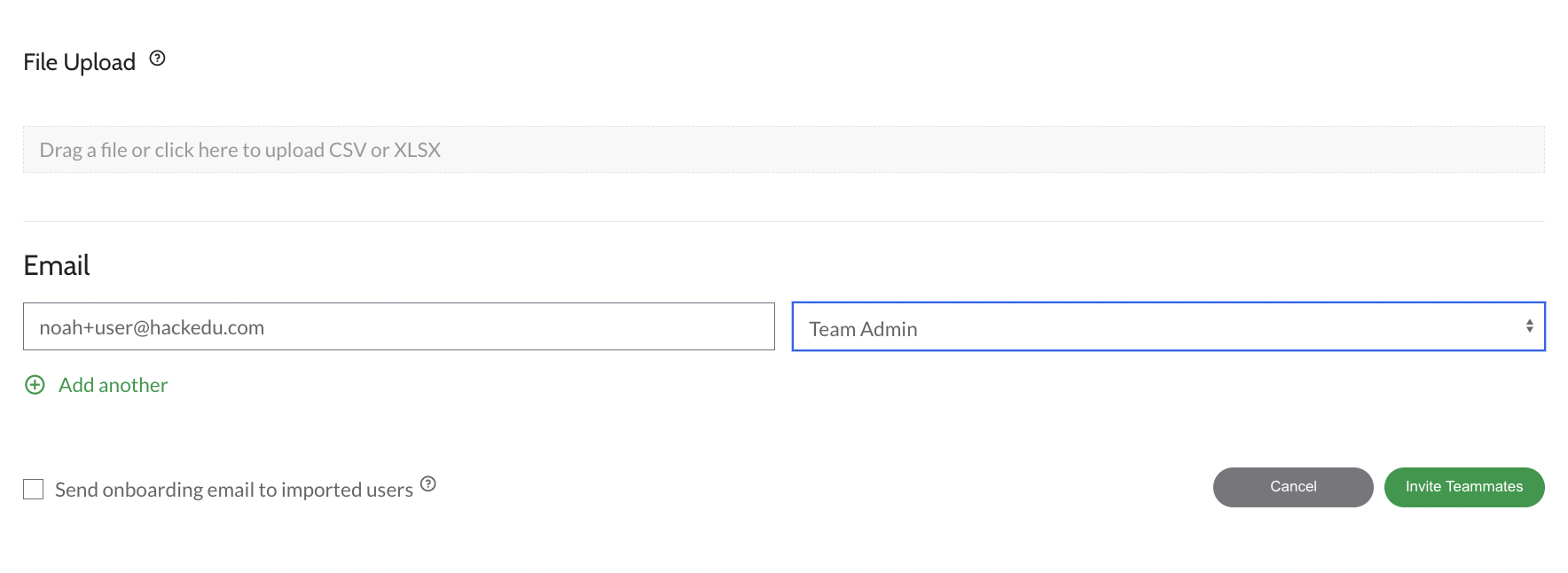Open the help tooltip for onboarding email
The image size is (1568, 573).
click(428, 483)
